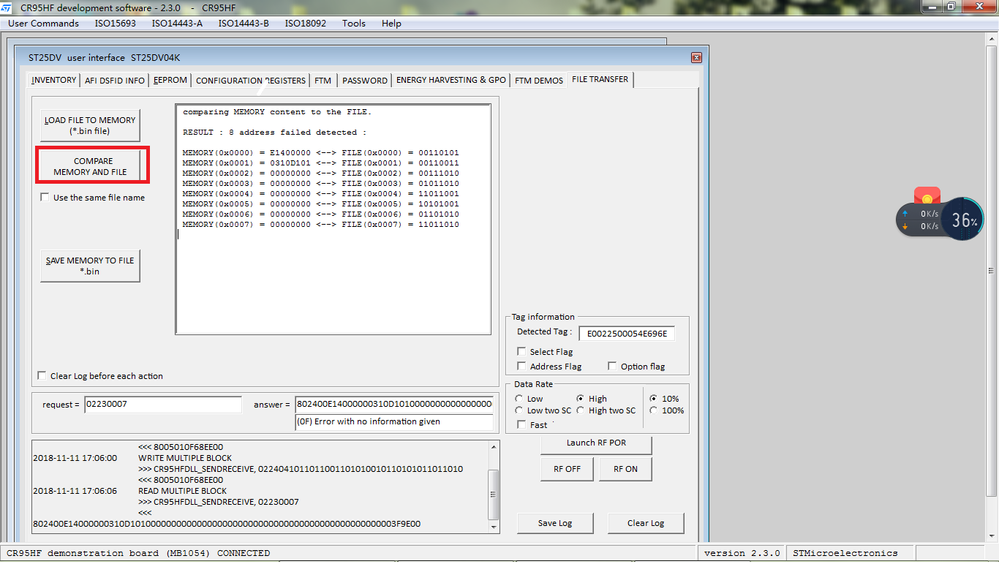Click the MEMORY(0x0007) comparison result line
This screenshot has width=999, height=562.
point(320,224)
